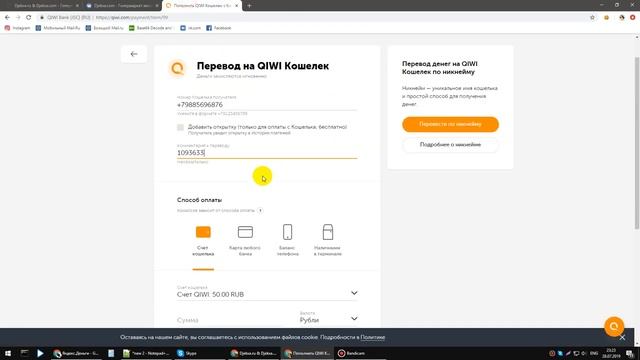
Task: Select bank card payment method
Action: tap(245, 241)
